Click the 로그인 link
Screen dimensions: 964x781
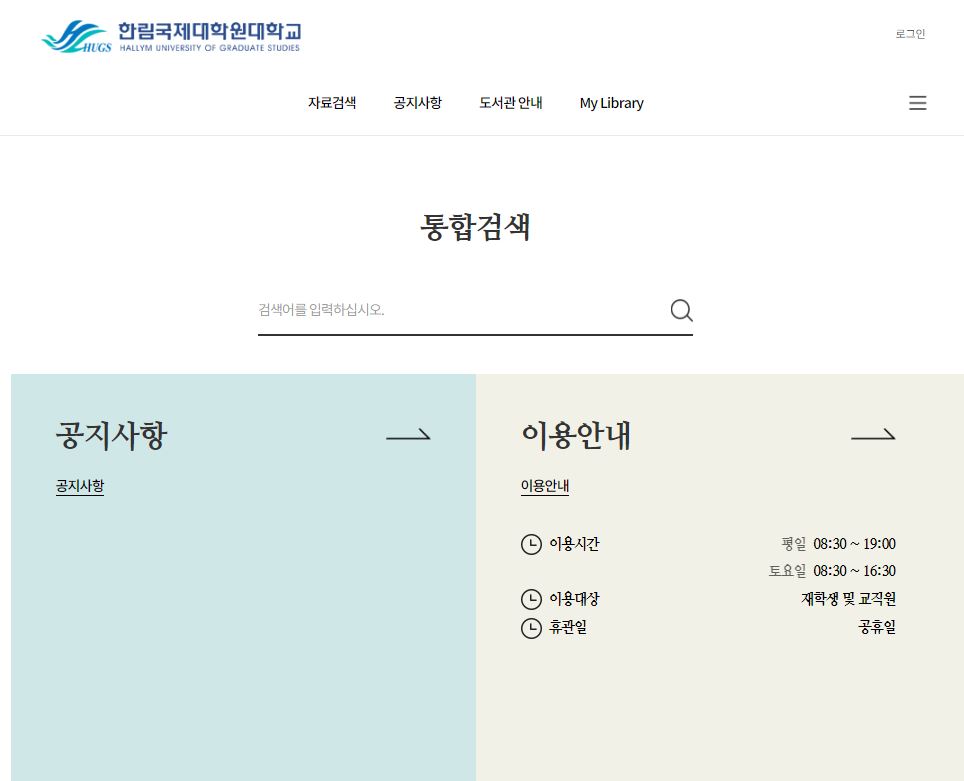tap(911, 34)
